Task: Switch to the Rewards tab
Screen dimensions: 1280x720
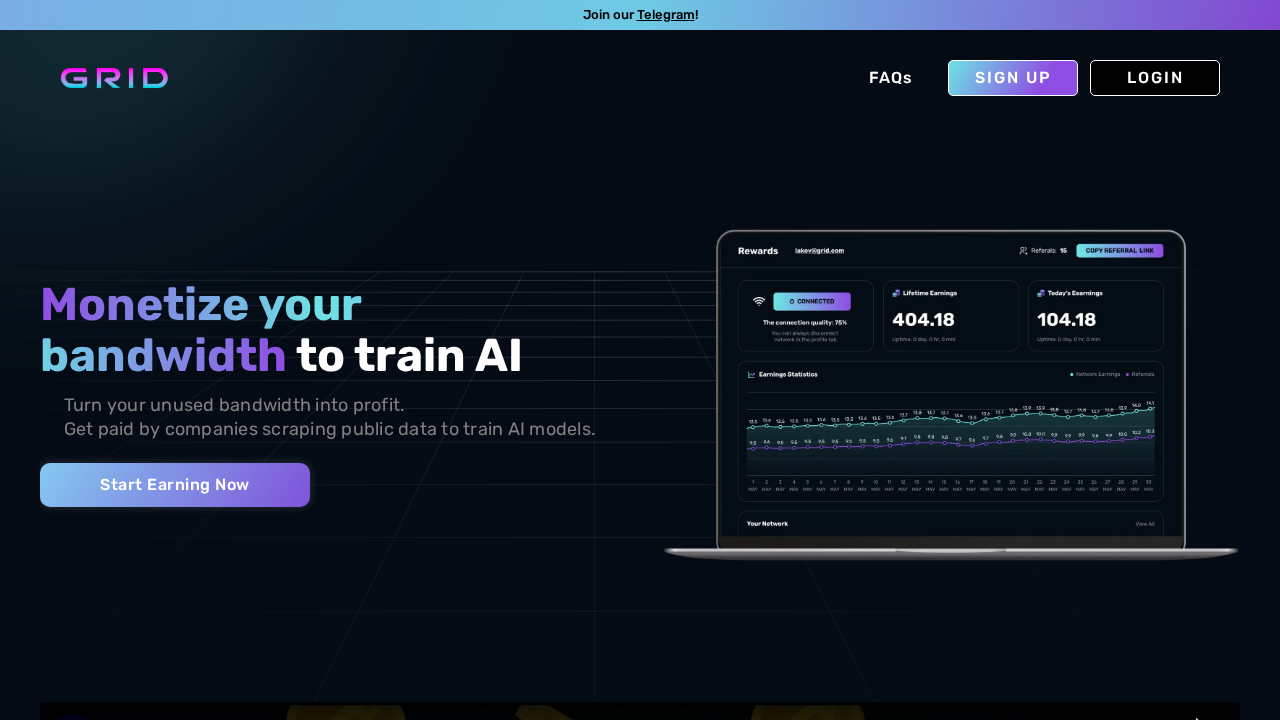Action: (758, 251)
